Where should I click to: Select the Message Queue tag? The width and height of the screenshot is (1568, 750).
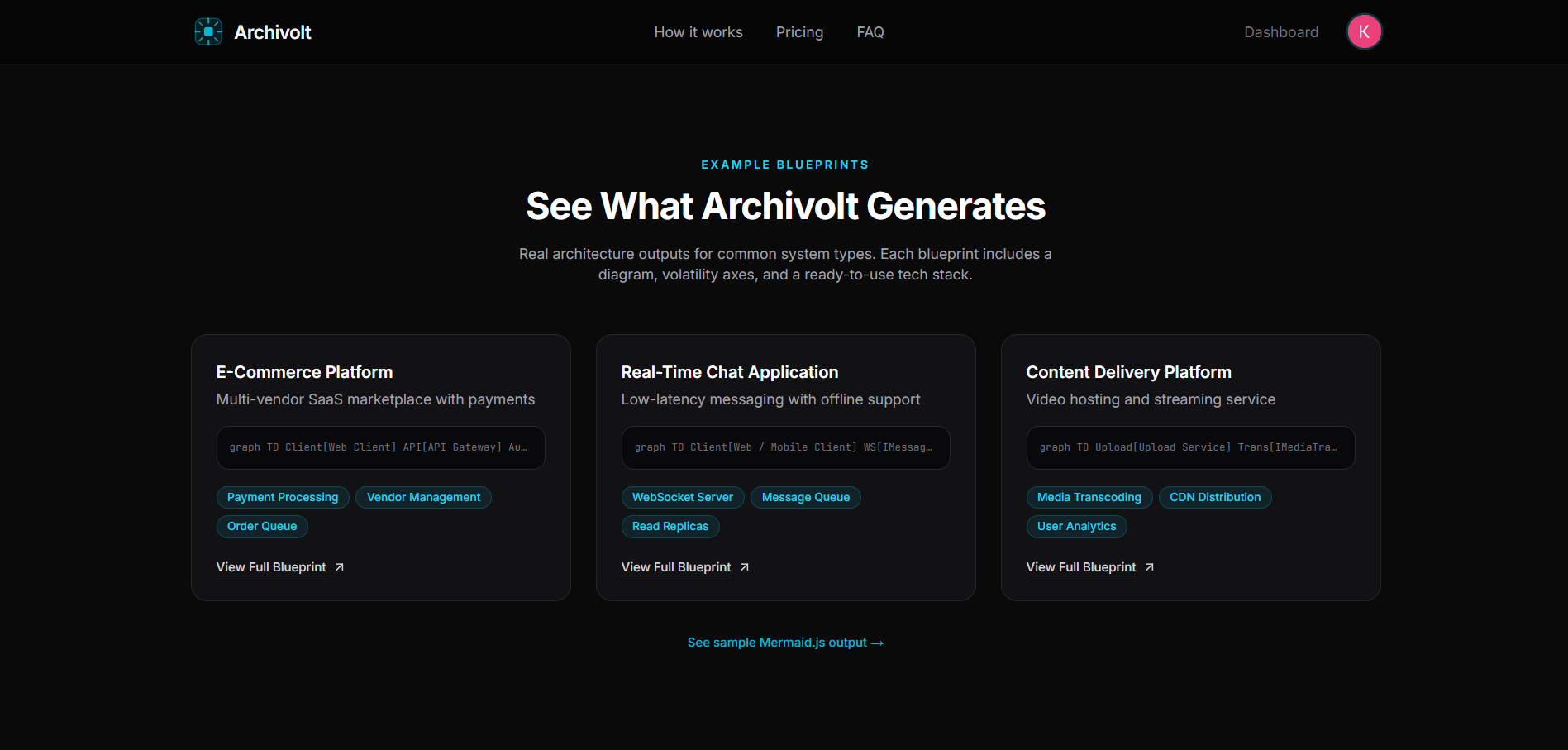[806, 498]
